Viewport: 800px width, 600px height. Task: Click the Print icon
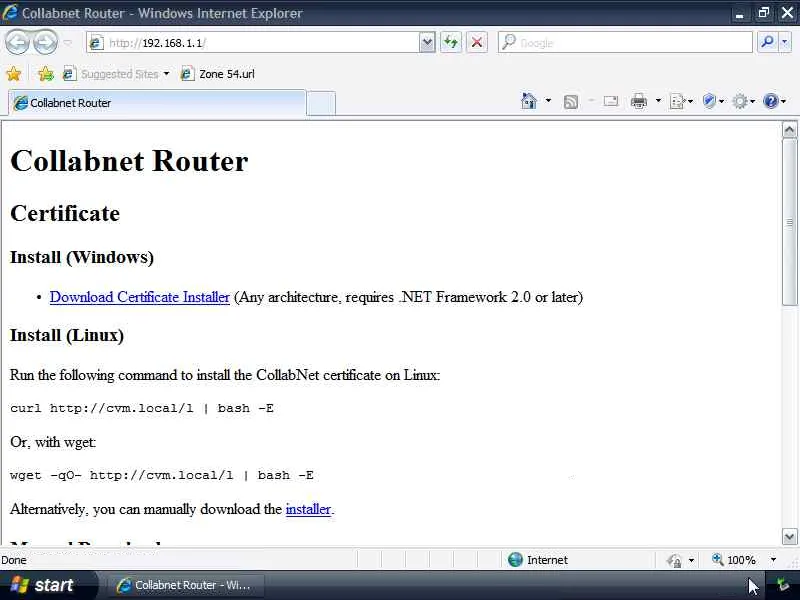pyautogui.click(x=638, y=102)
